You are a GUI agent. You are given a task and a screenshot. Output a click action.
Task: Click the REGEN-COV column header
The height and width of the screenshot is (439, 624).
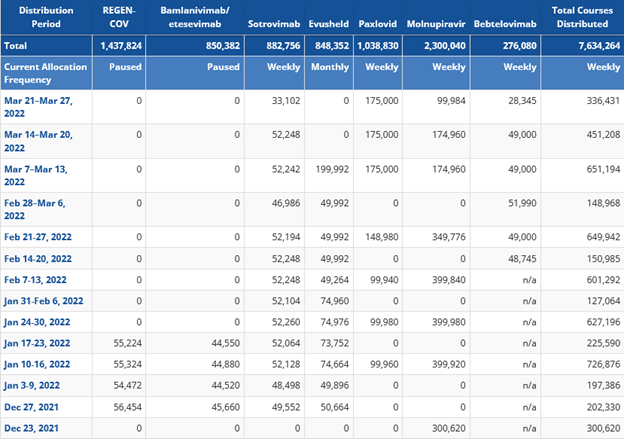click(120, 14)
